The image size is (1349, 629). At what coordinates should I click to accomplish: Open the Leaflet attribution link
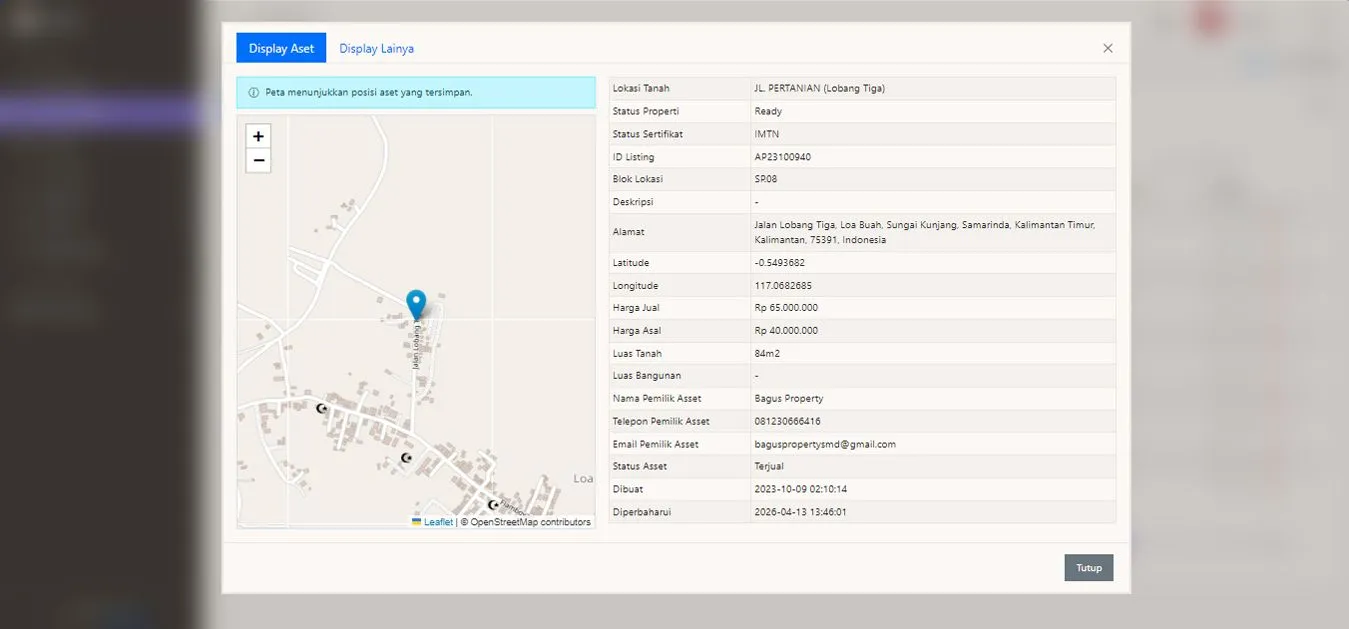[x=438, y=522]
